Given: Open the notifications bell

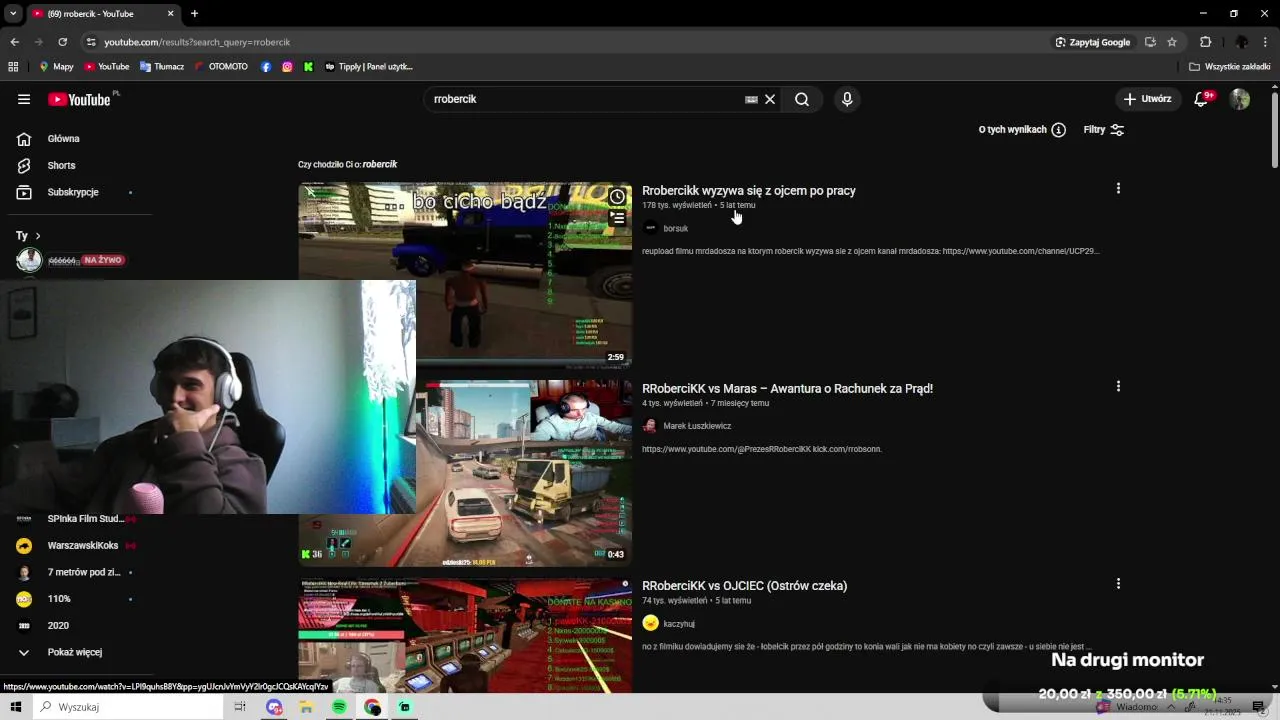Looking at the screenshot, I should pyautogui.click(x=1201, y=99).
